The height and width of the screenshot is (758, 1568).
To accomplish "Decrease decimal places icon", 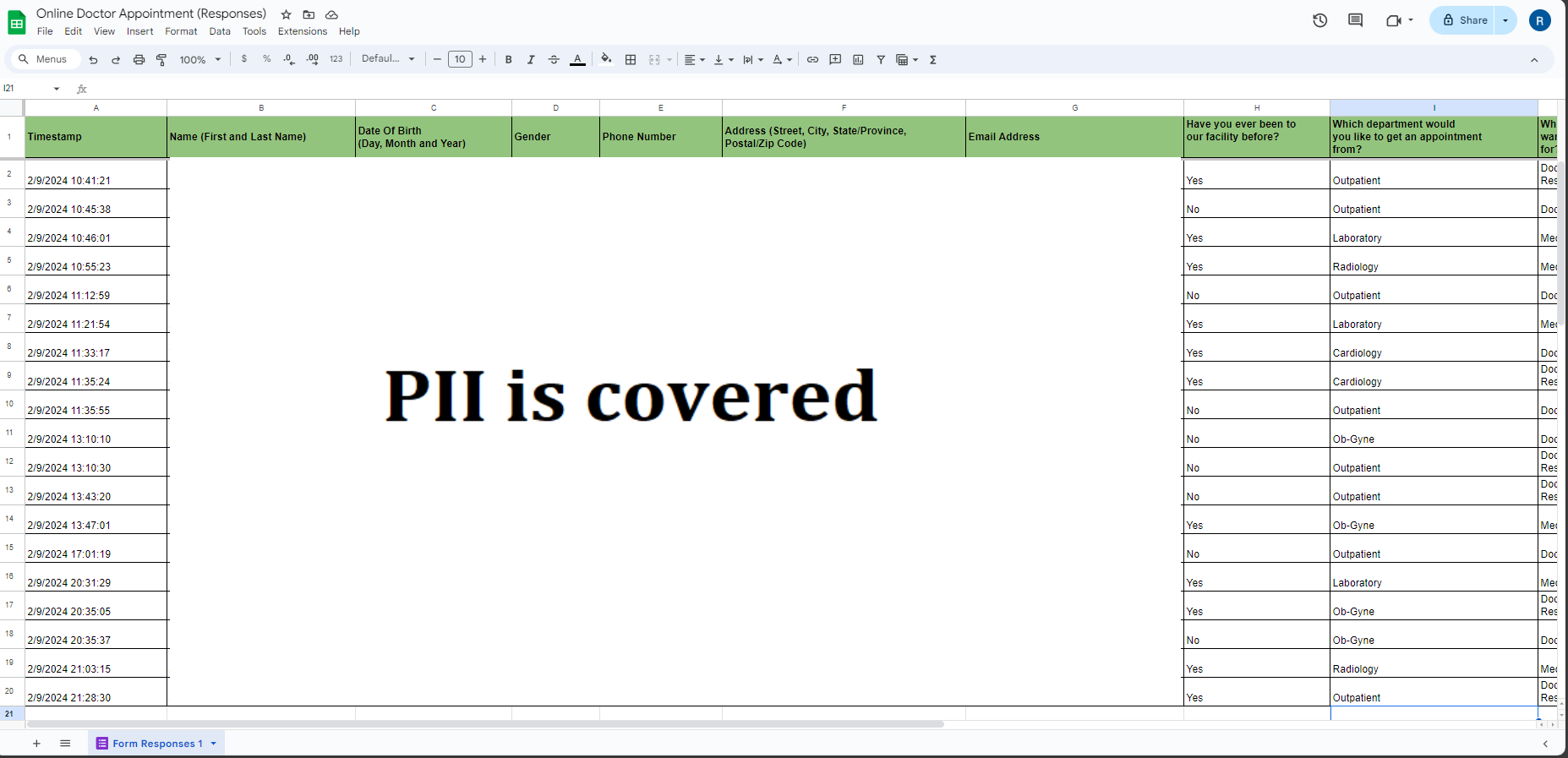I will [289, 59].
